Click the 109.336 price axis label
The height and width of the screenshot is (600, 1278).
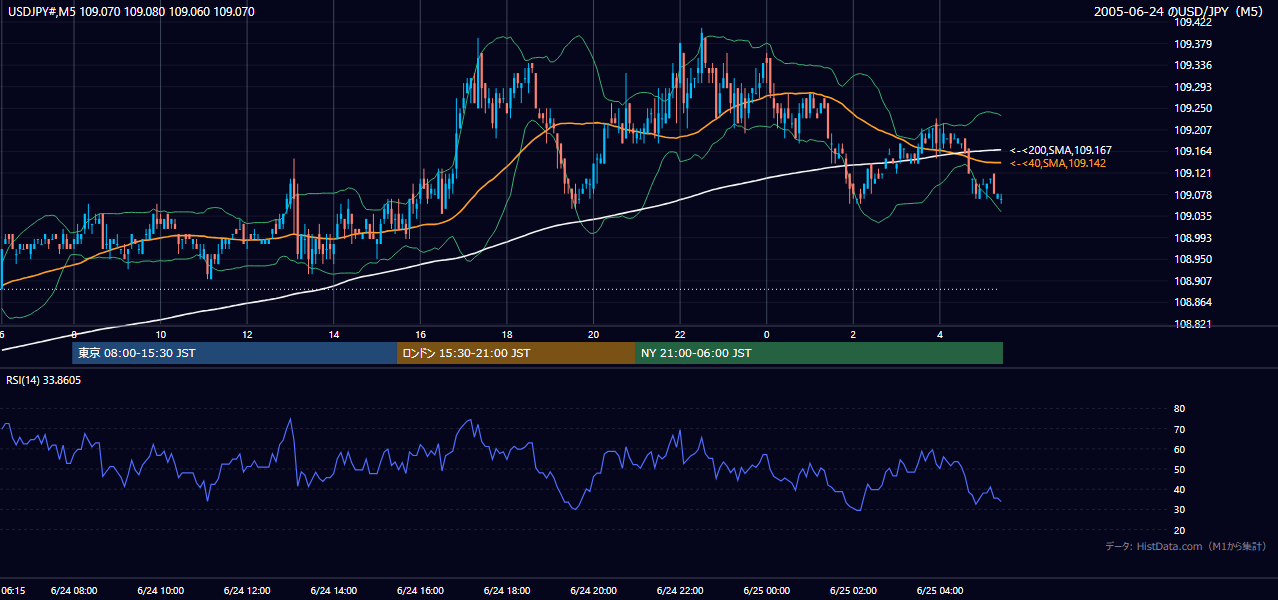point(1193,65)
